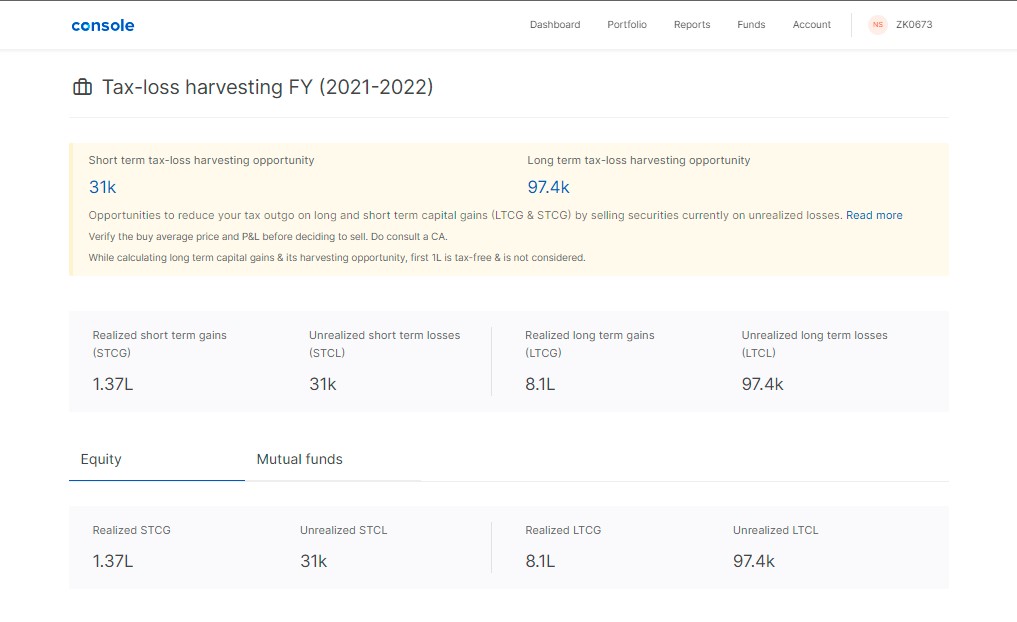This screenshot has height=622, width=1017.
Task: Select the 31k value under Unrealized STCL
Action: click(x=314, y=562)
